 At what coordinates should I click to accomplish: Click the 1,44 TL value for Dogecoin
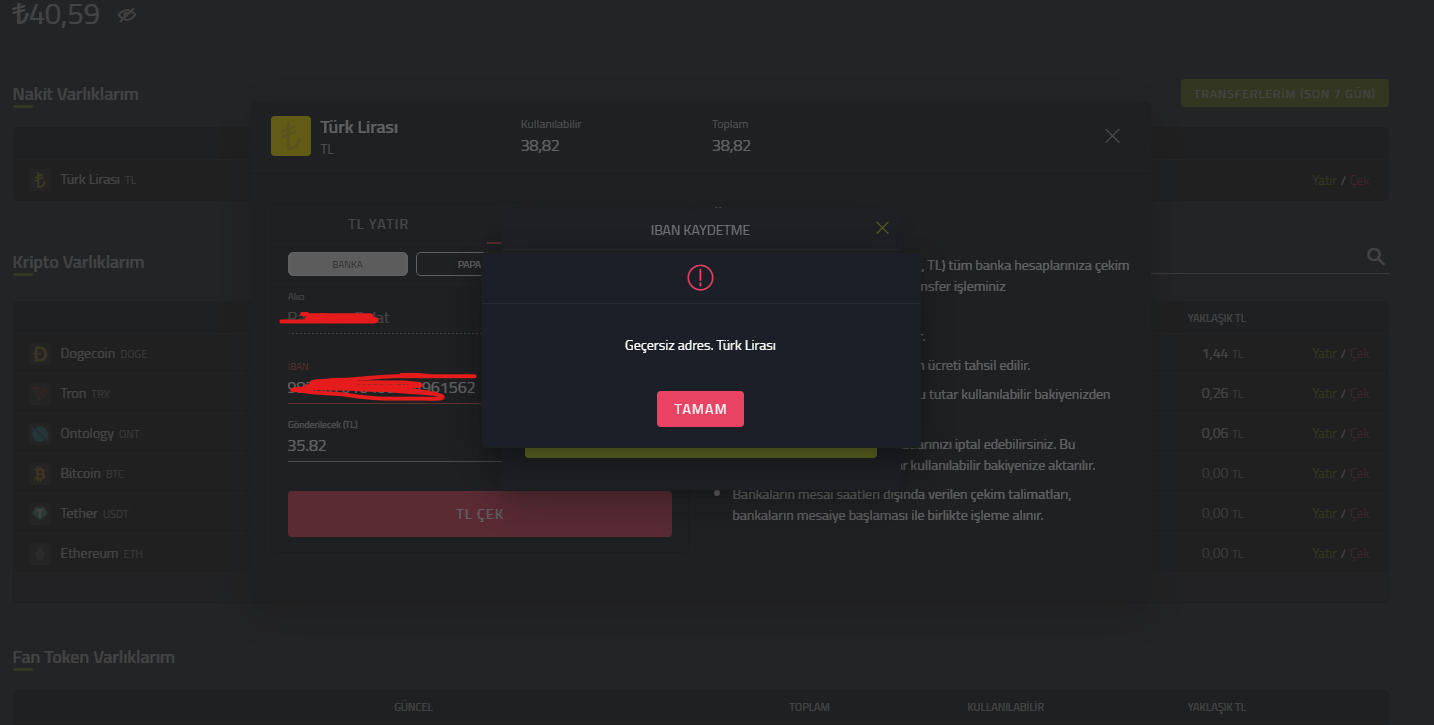(1223, 354)
